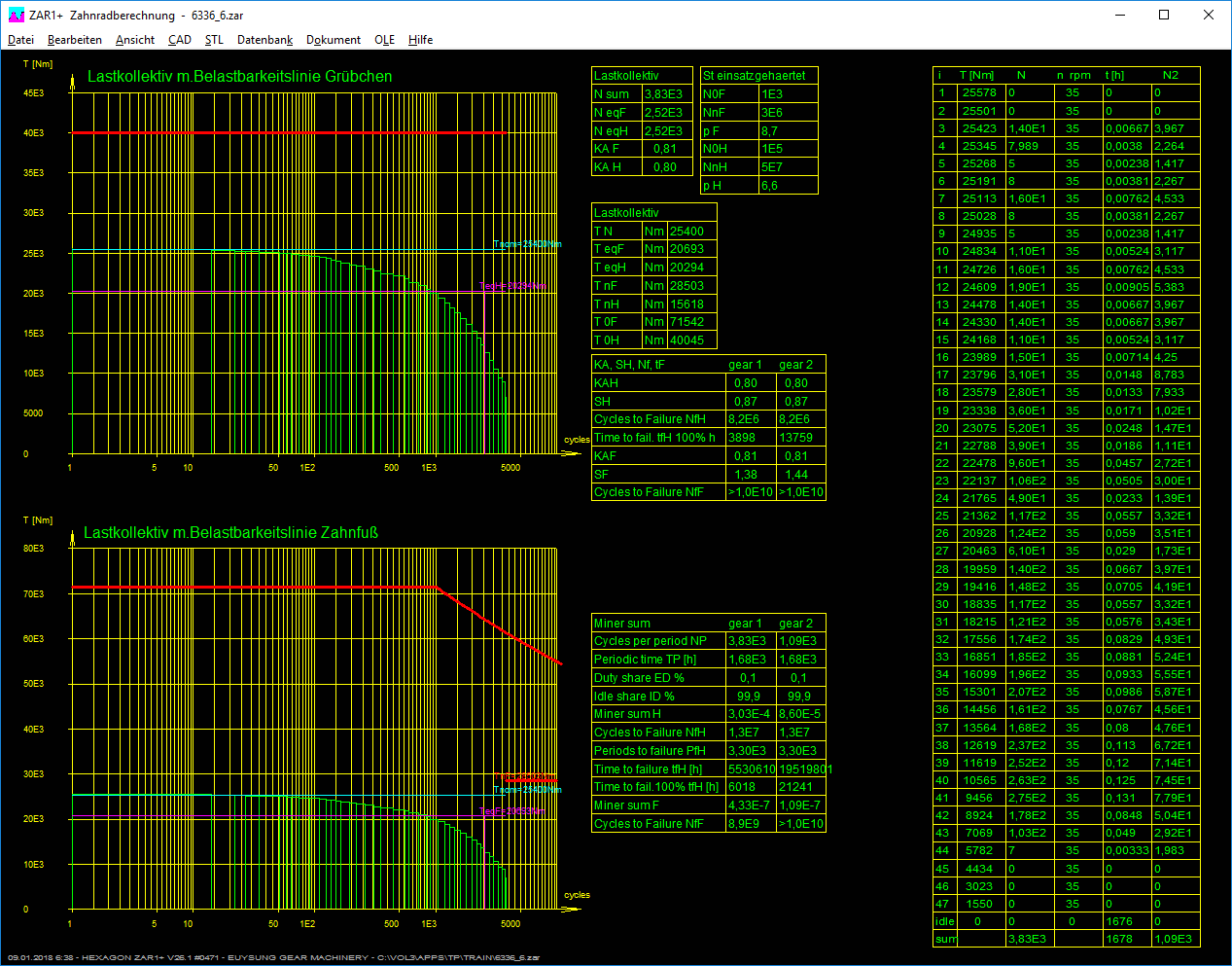Open the OLE menu
The height and width of the screenshot is (966, 1232).
384,40
